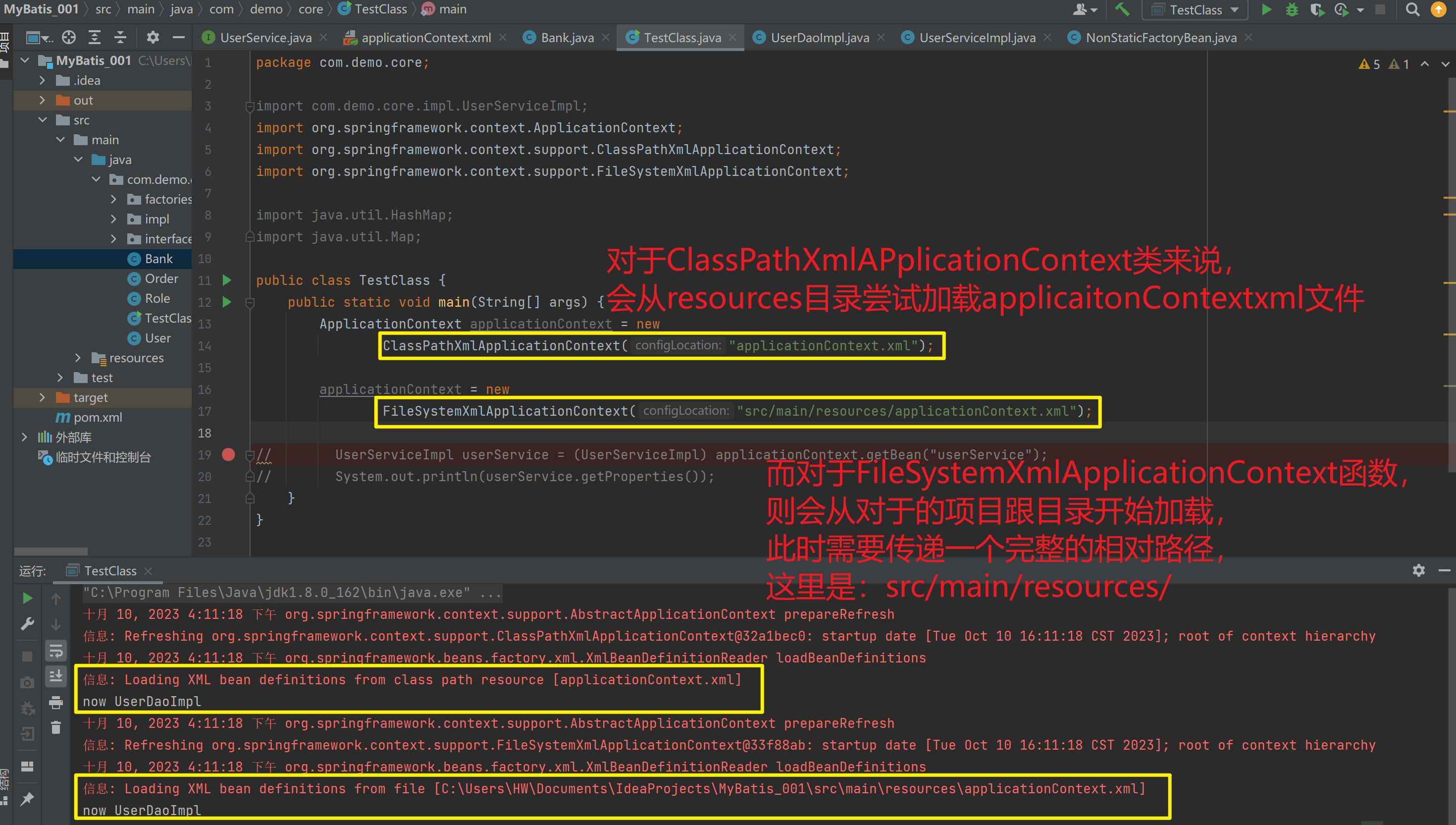Screen dimensions: 1456x825
Task: Click run gutter arrow beside the main method
Action: coord(227,302)
